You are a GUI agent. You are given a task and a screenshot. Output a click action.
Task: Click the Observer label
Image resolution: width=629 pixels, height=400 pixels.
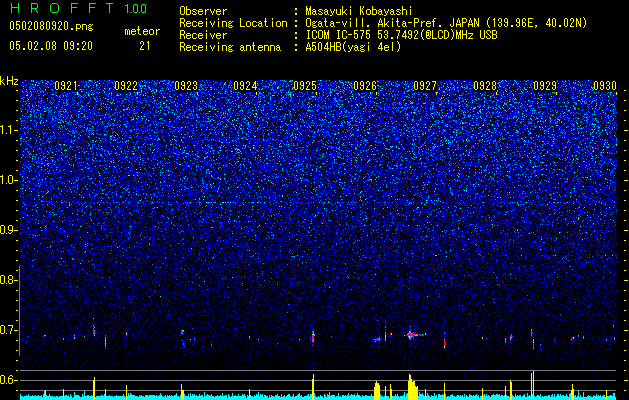203,11
